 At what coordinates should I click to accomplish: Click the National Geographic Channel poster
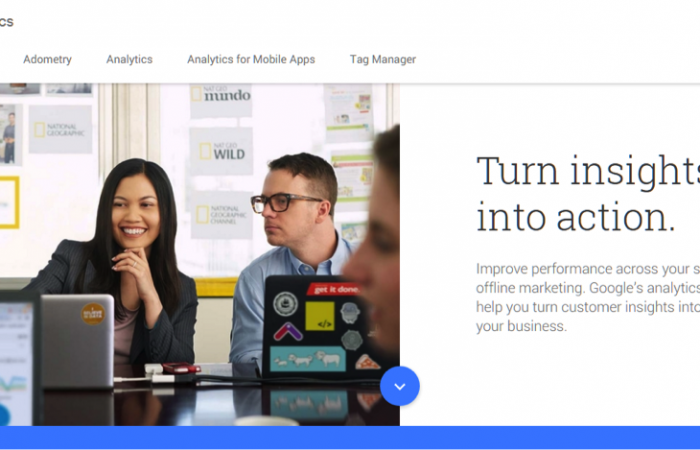pos(221,215)
